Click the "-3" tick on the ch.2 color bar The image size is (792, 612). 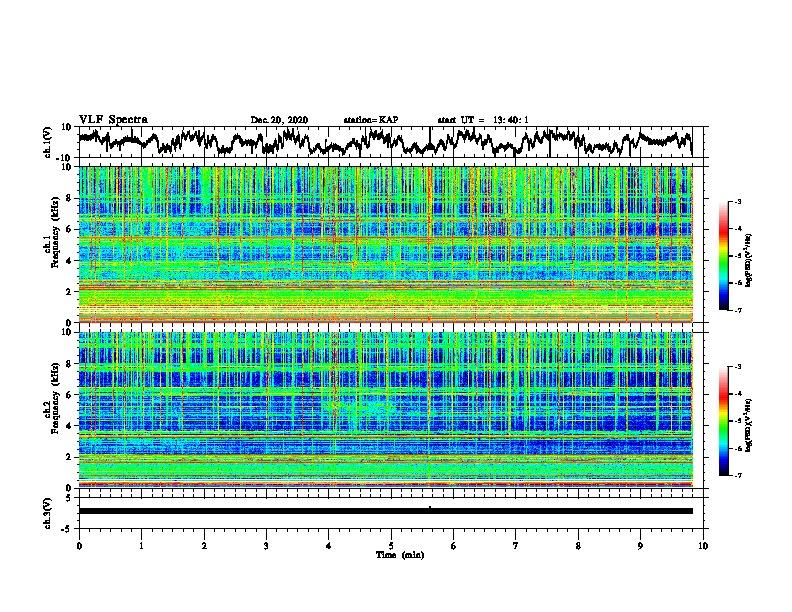pyautogui.click(x=737, y=367)
